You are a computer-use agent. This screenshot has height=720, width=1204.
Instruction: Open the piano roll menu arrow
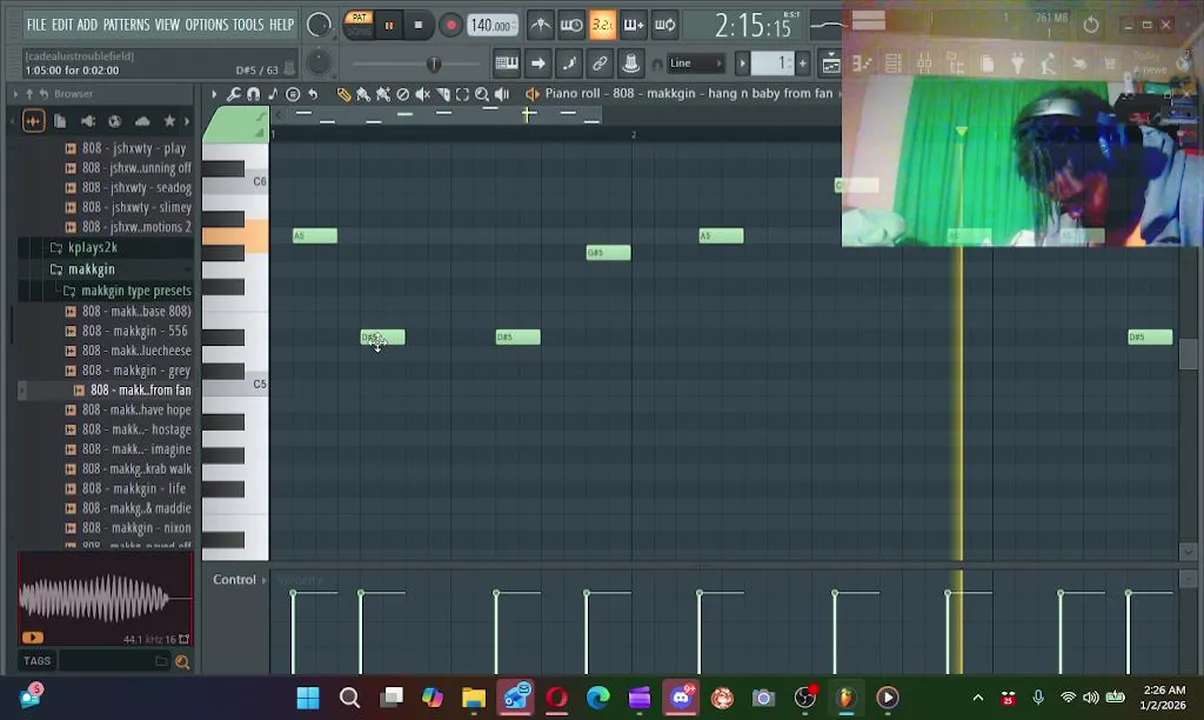click(x=213, y=94)
